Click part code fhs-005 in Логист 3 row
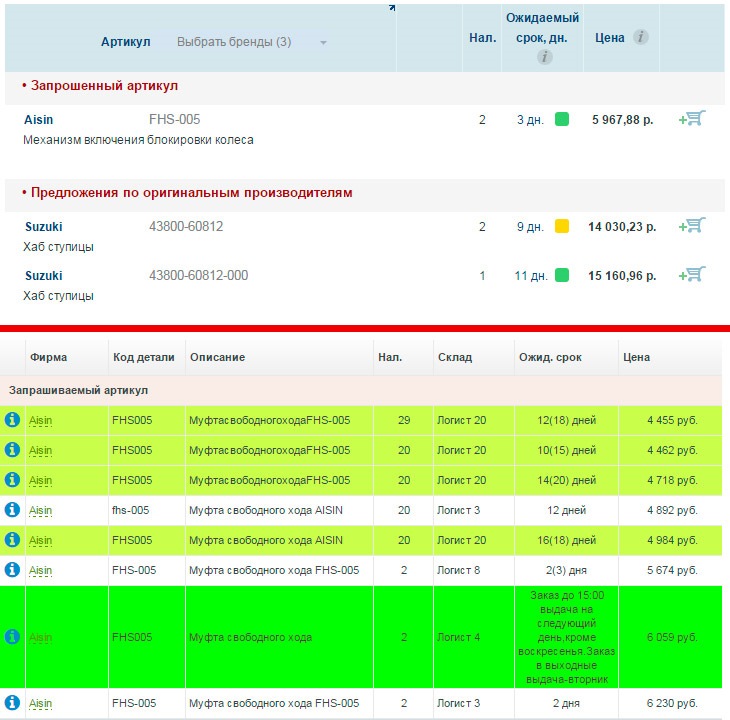The height and width of the screenshot is (720, 730). click(x=130, y=510)
